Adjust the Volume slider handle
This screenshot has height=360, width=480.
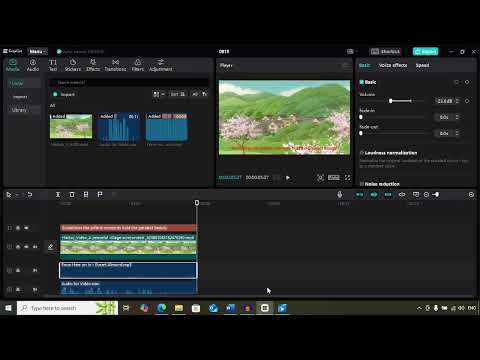391,101
